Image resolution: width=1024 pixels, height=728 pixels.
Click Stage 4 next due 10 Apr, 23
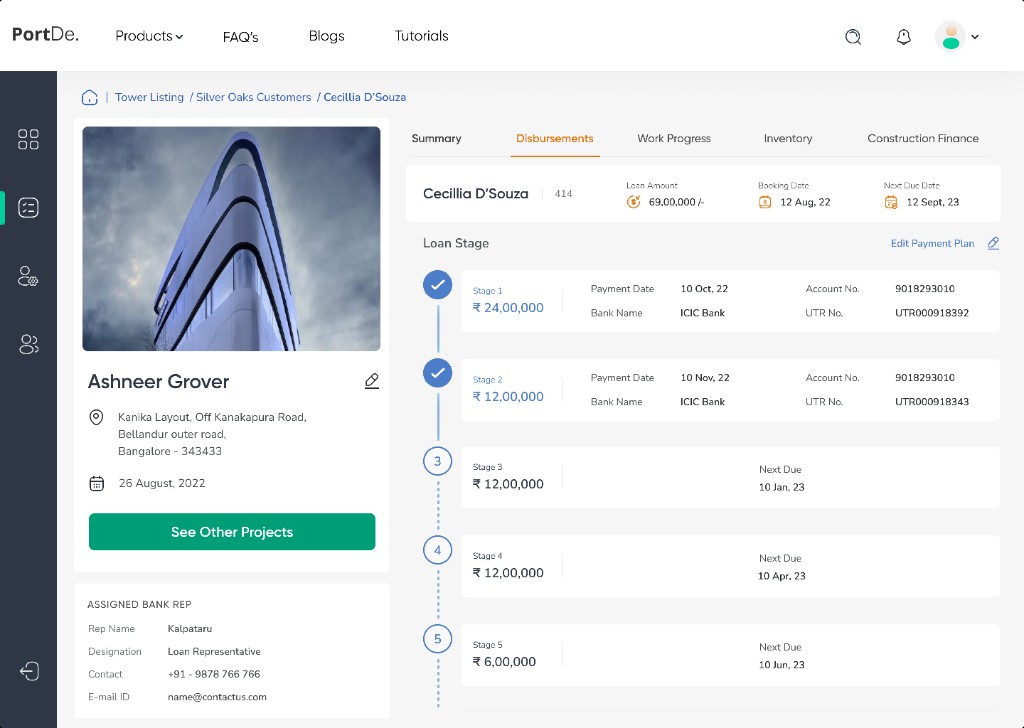[782, 576]
